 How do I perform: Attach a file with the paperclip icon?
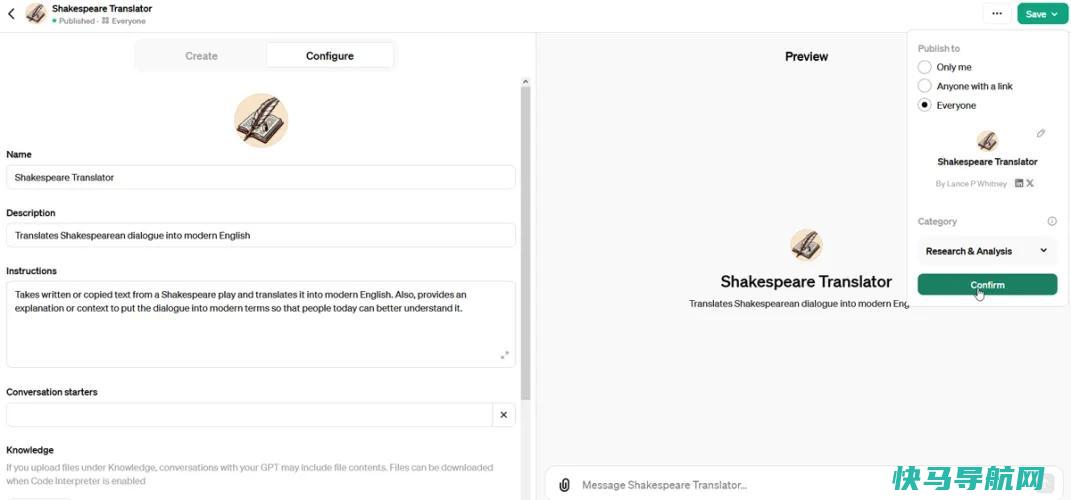pyautogui.click(x=564, y=485)
